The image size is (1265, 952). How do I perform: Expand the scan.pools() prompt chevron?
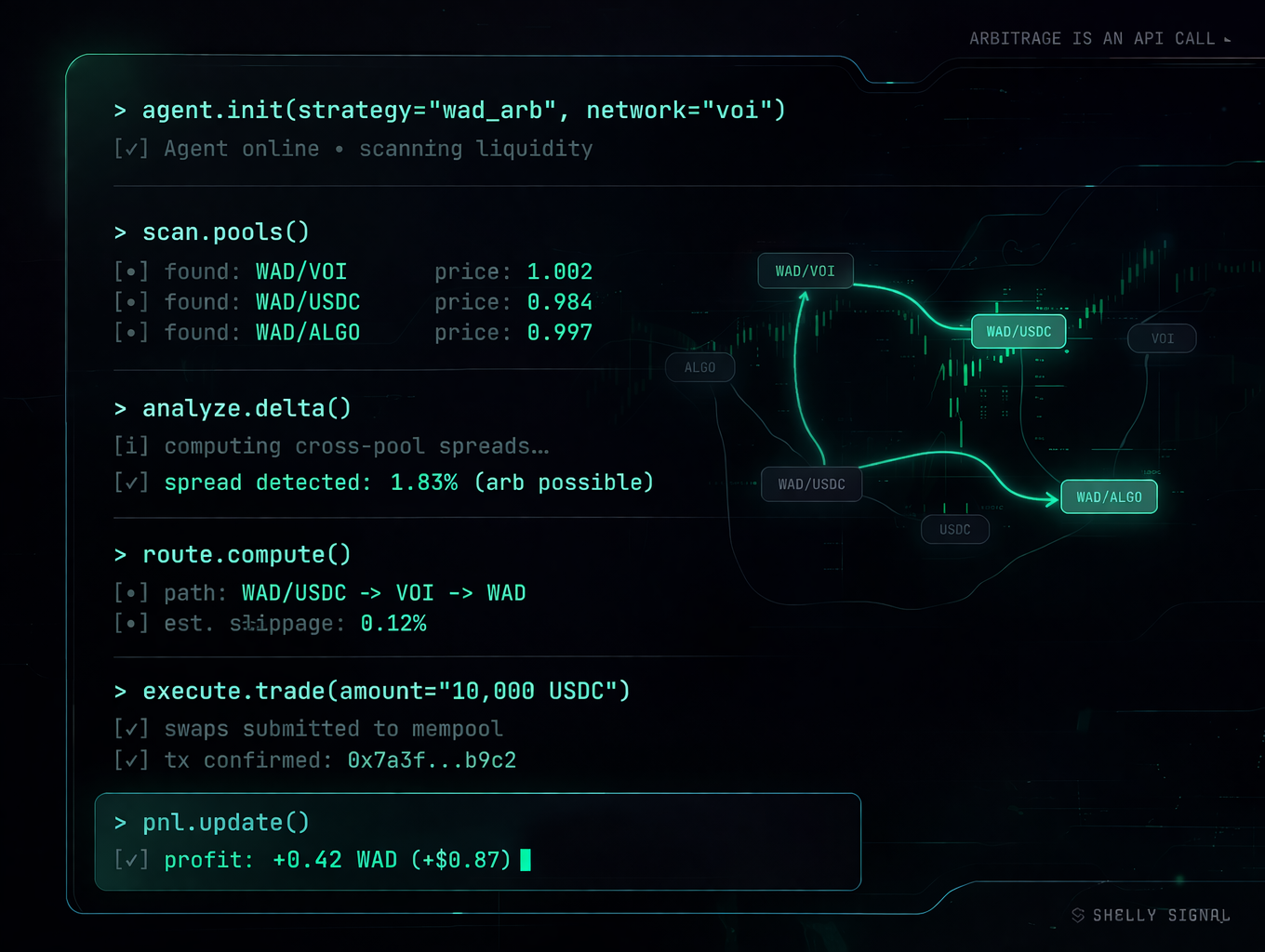[120, 232]
